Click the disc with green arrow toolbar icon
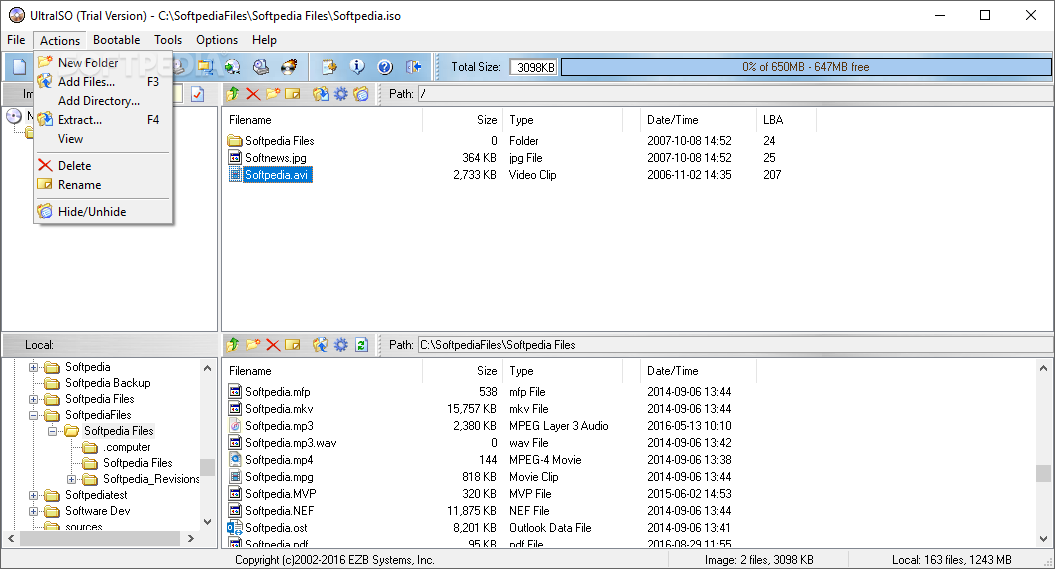The width and height of the screenshot is (1055, 569). [x=233, y=67]
